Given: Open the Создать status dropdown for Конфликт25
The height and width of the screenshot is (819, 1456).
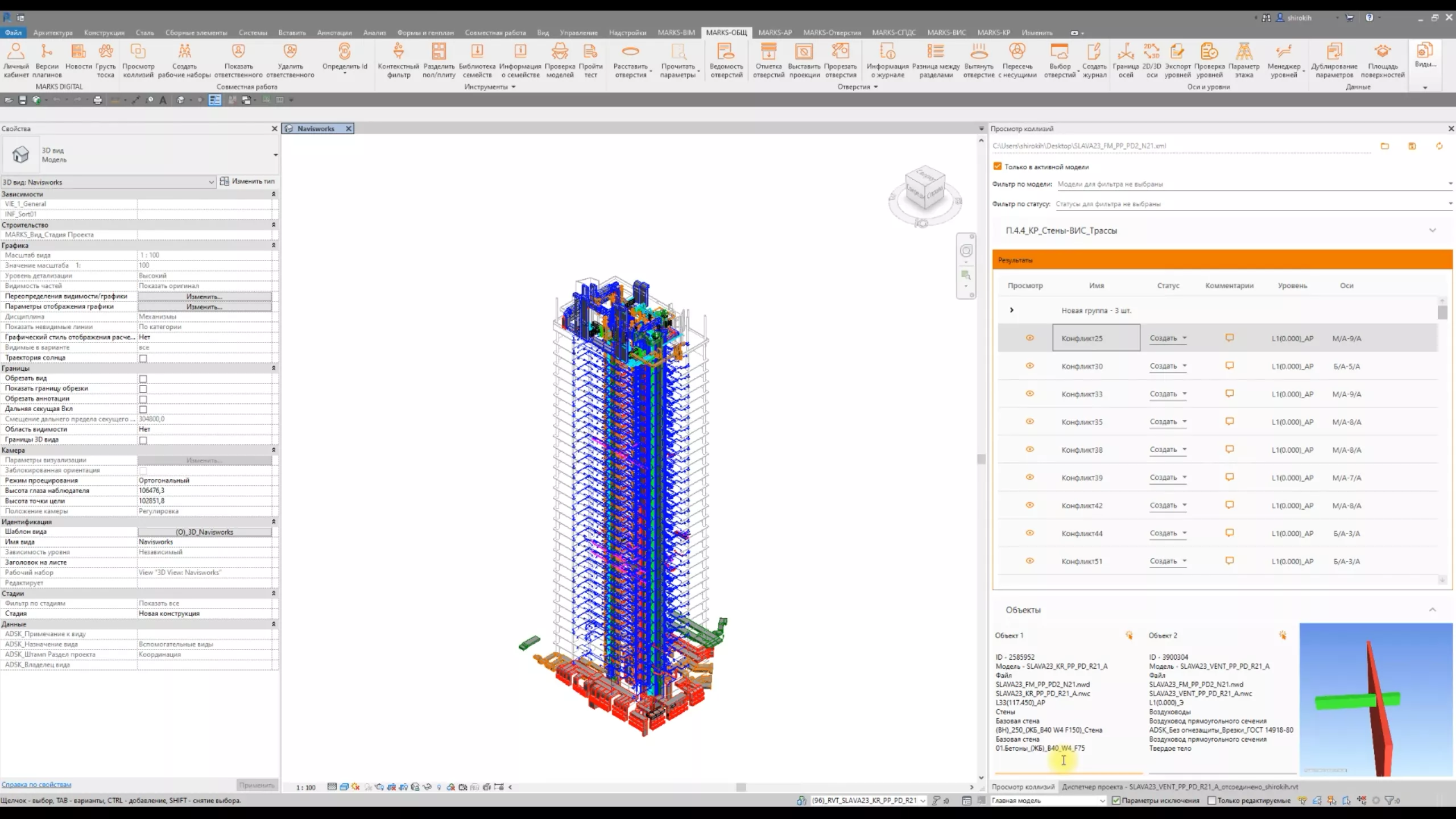Looking at the screenshot, I should tap(1168, 338).
